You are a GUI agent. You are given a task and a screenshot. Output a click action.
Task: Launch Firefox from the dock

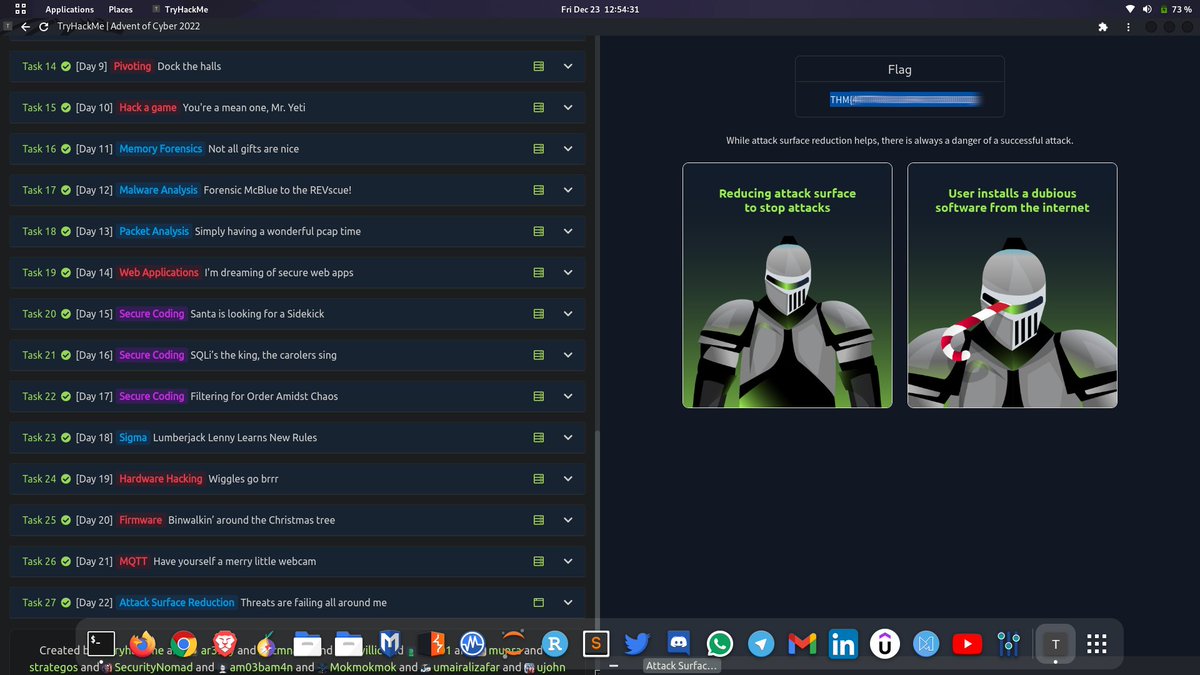pyautogui.click(x=144, y=644)
